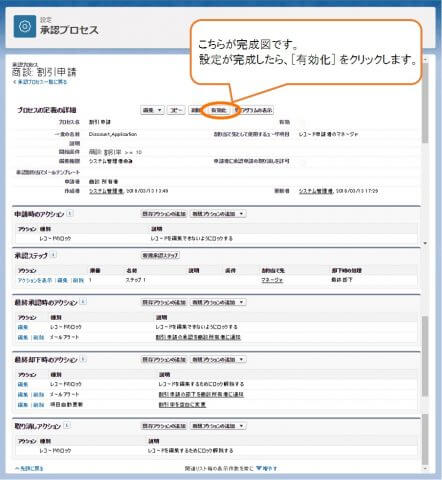Click the 新規承認ステップ button

point(161,255)
